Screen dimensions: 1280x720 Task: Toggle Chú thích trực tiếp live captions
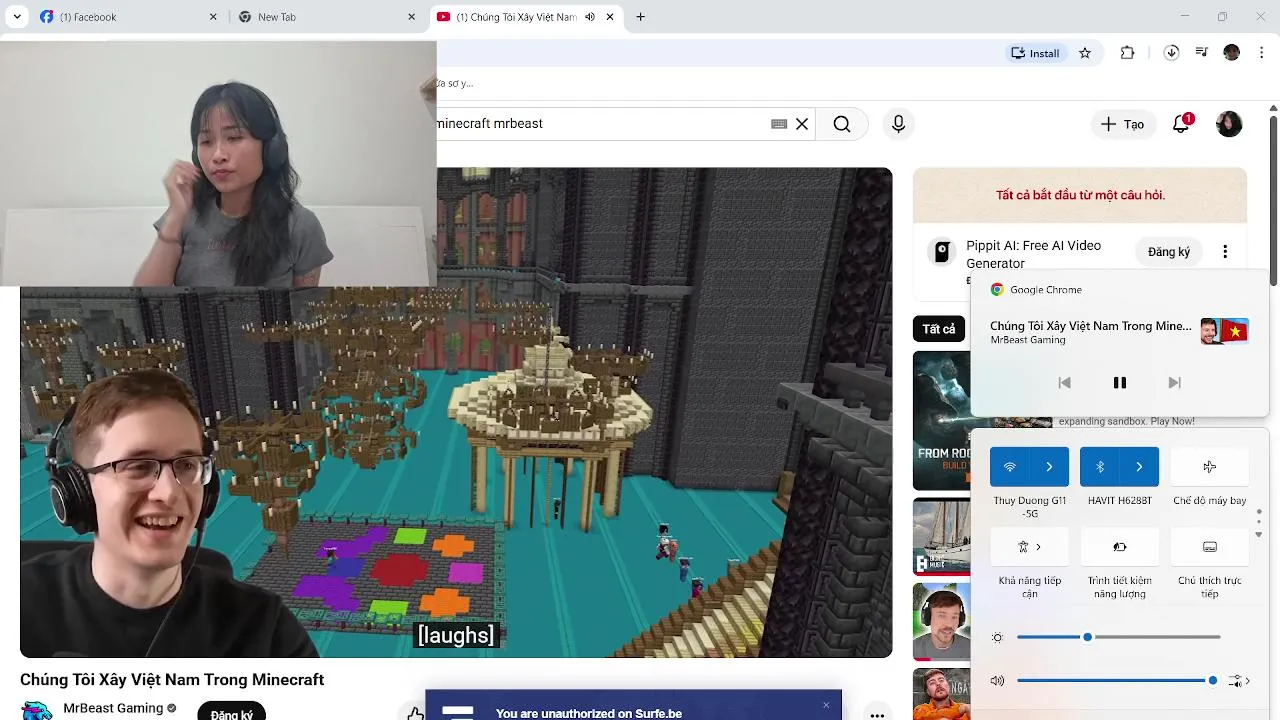(1209, 547)
